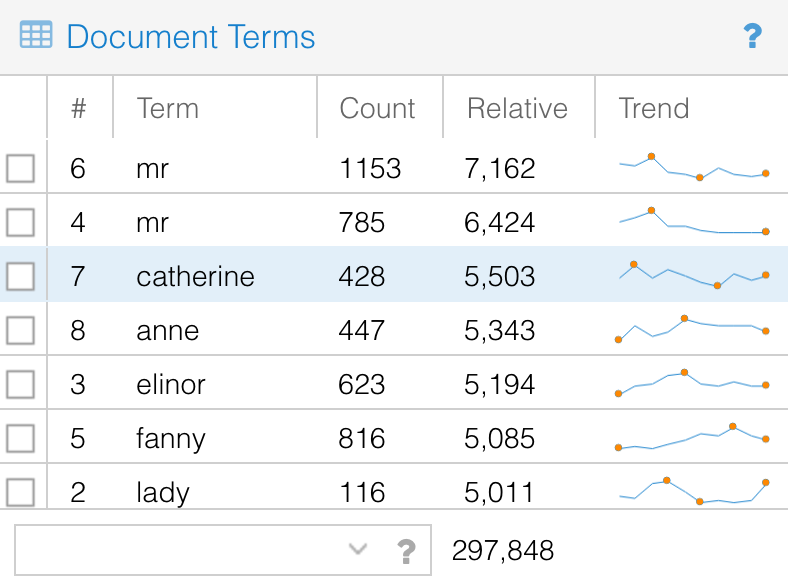
Task: Select the checkbox for the elinor row
Action: coord(21,384)
